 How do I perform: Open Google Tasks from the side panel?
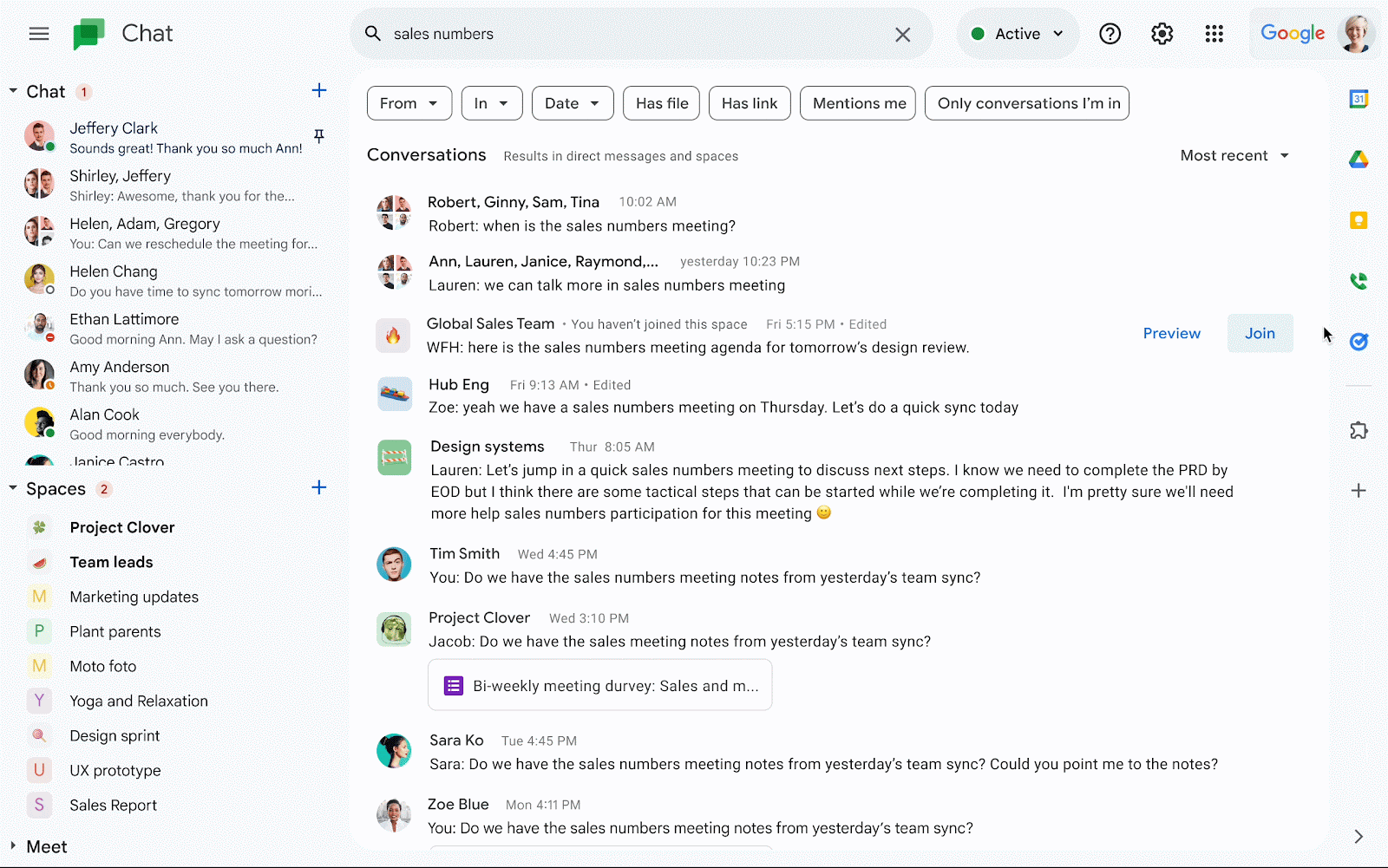(x=1359, y=341)
